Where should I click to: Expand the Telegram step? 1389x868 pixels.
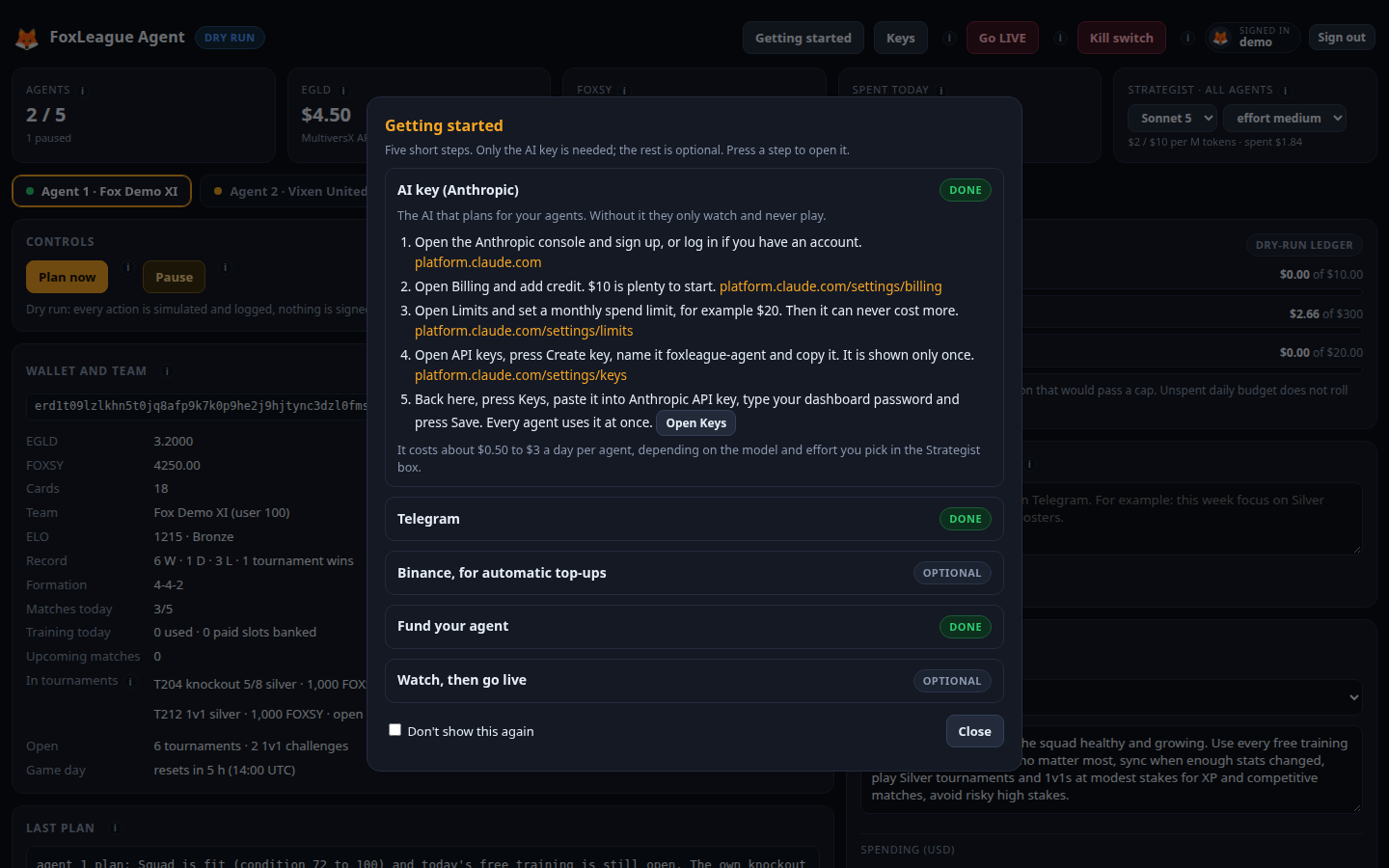point(694,519)
